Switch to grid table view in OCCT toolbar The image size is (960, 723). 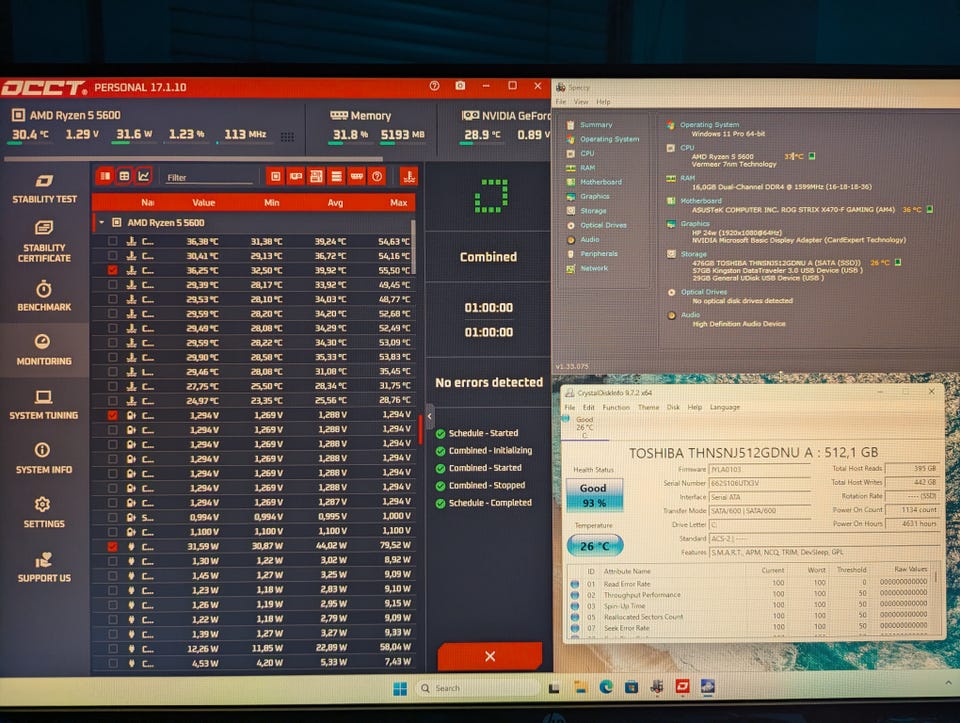click(x=124, y=176)
